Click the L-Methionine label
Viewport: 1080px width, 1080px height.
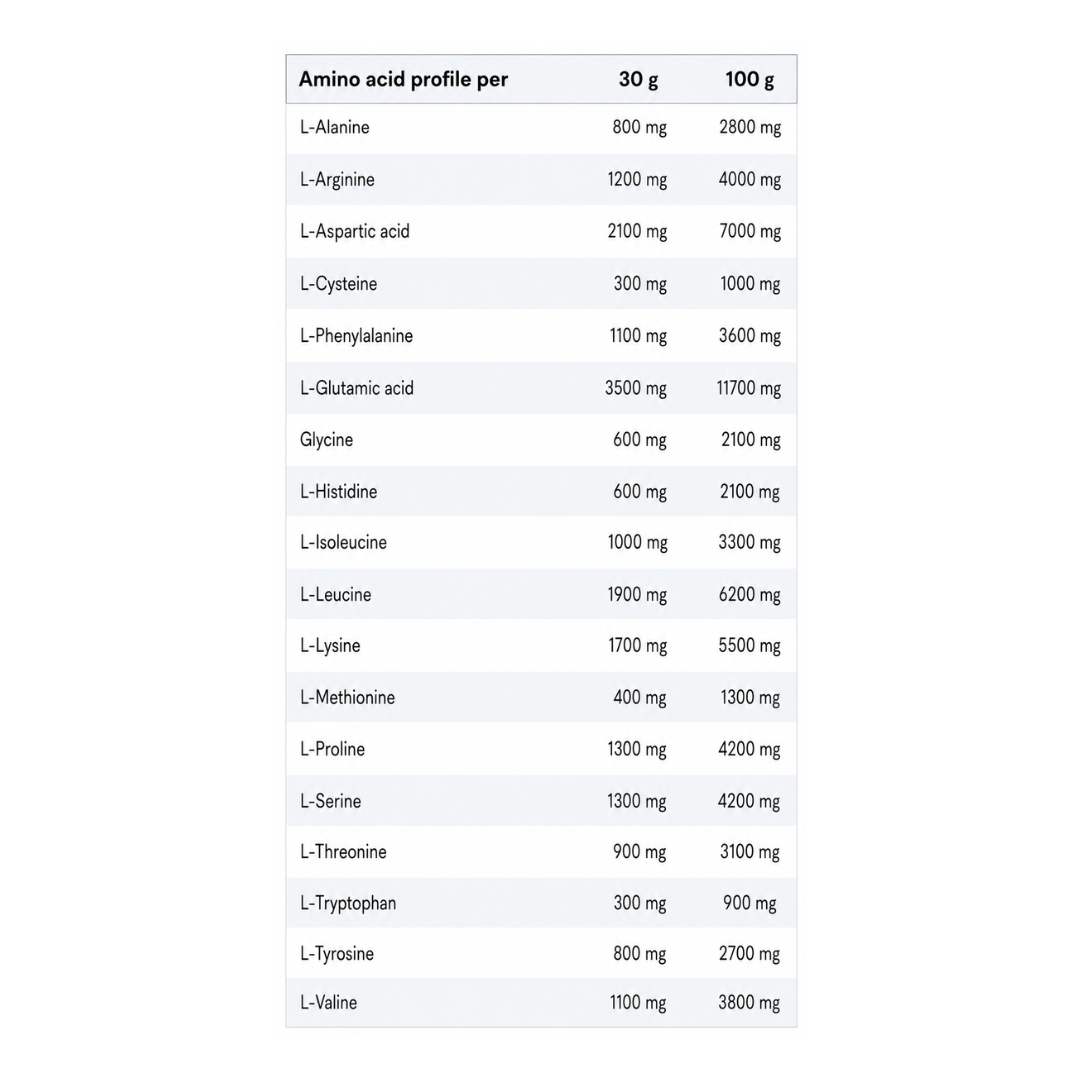click(347, 698)
